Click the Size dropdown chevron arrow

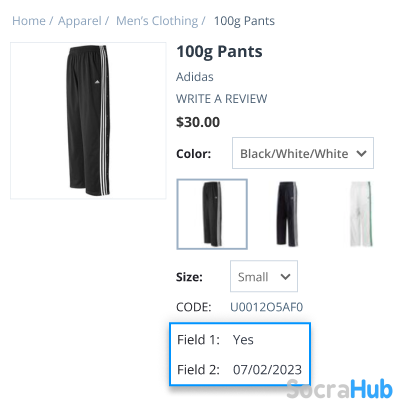(x=285, y=277)
